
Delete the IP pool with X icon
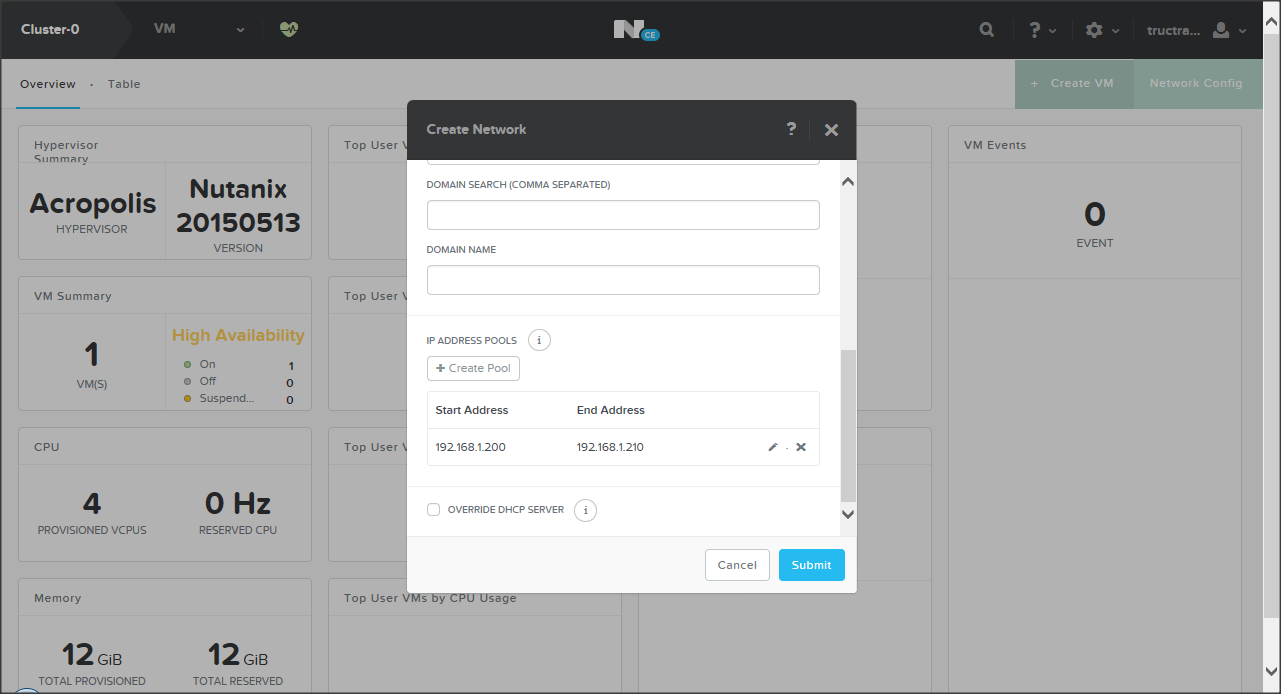pyautogui.click(x=801, y=447)
